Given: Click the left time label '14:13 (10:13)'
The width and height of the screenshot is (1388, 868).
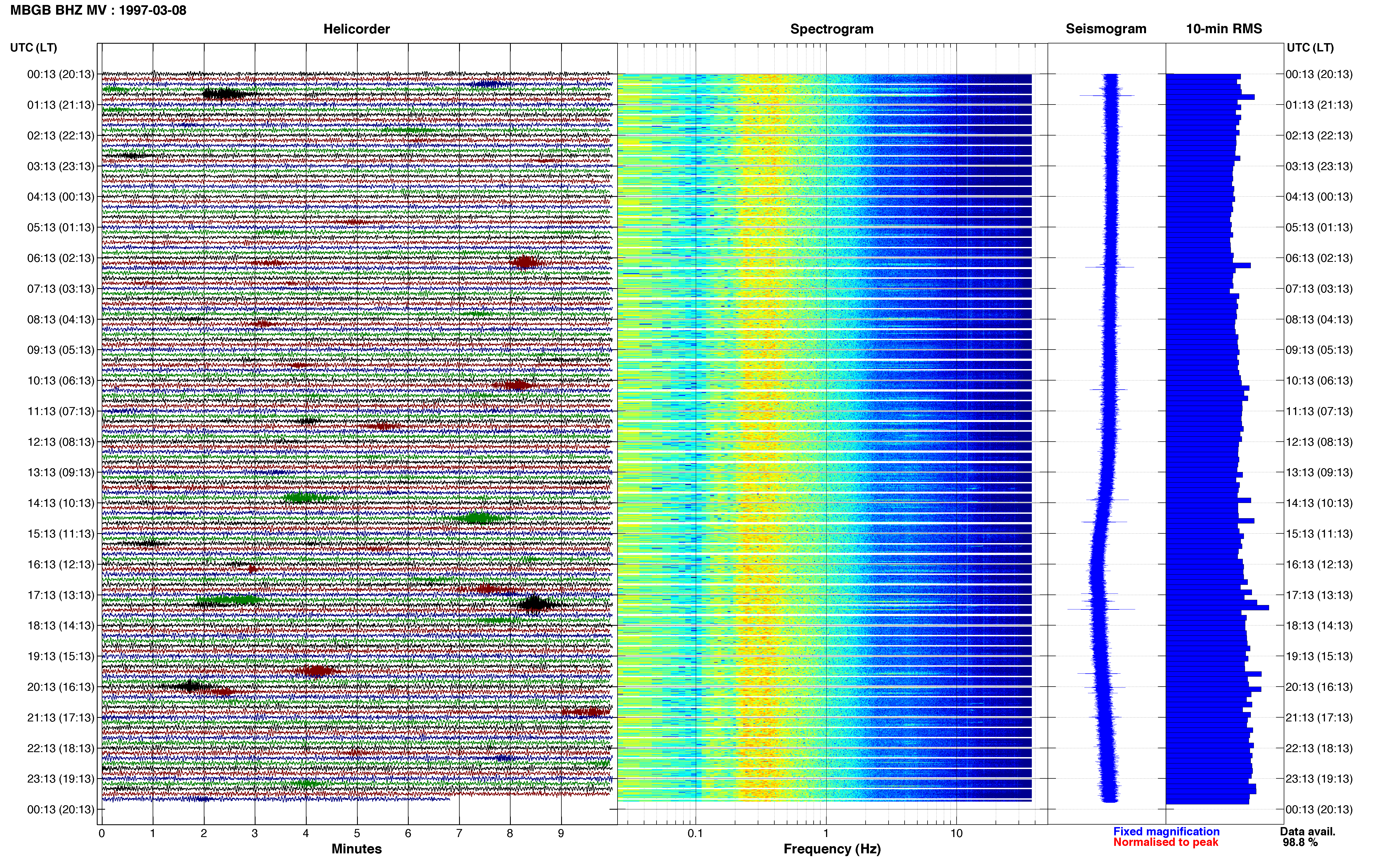Looking at the screenshot, I should (61, 503).
